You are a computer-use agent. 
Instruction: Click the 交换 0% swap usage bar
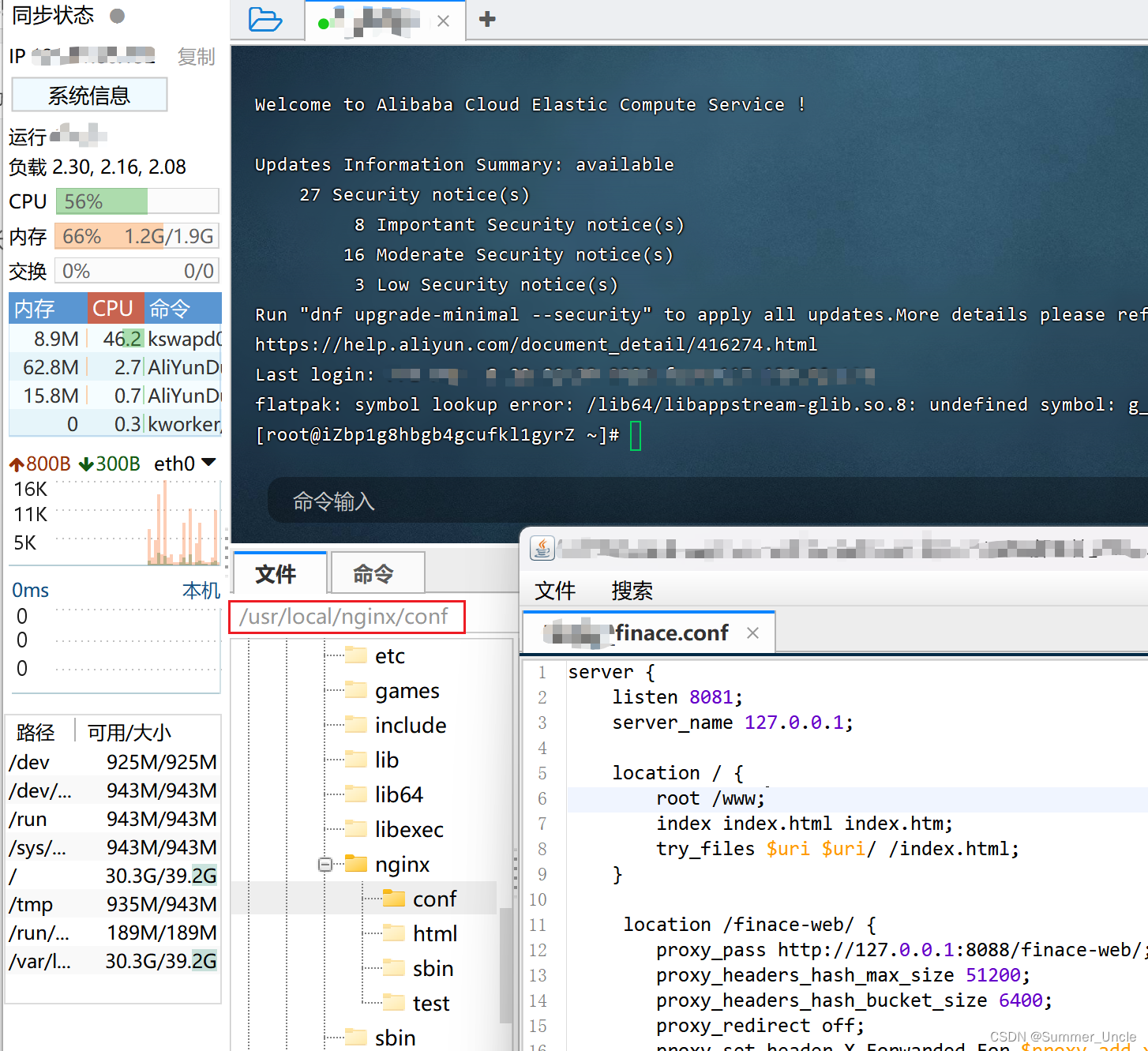[x=137, y=271]
